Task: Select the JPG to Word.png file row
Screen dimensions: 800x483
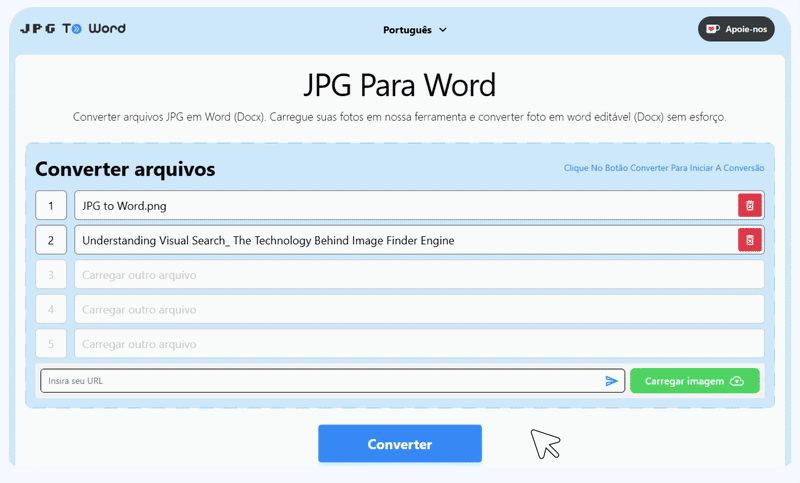Action: click(419, 206)
